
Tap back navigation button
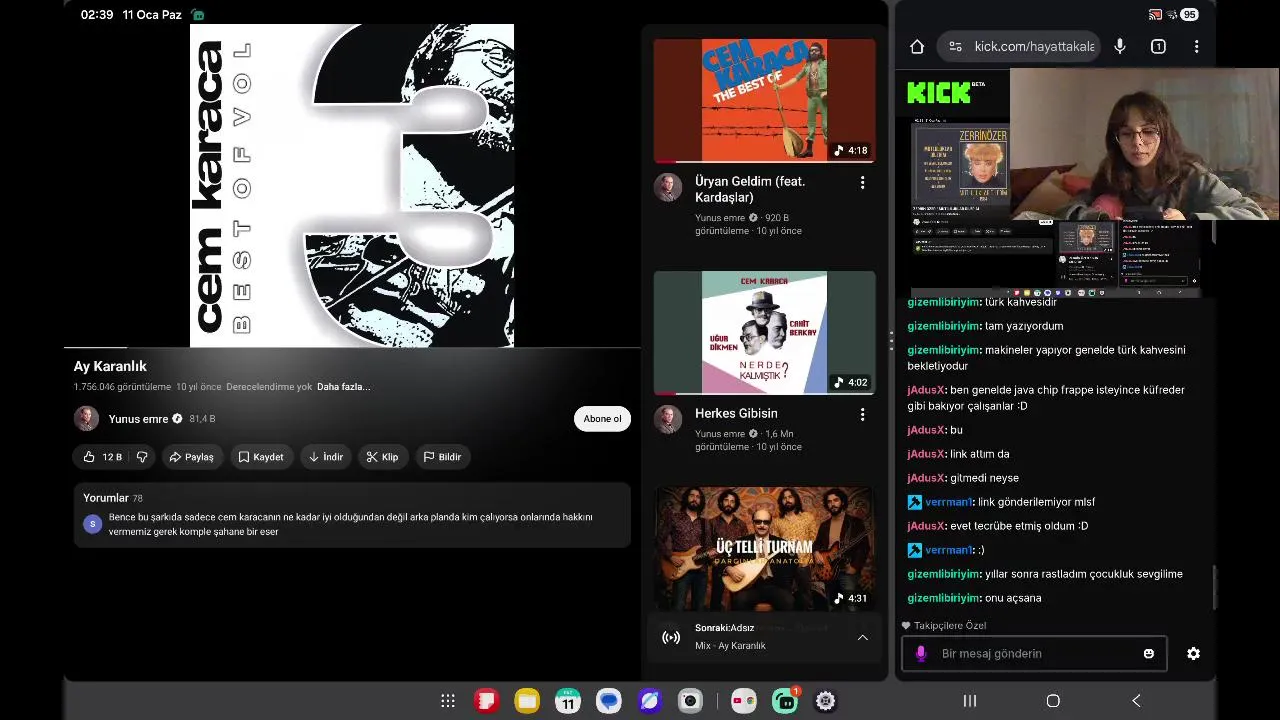tap(1136, 701)
